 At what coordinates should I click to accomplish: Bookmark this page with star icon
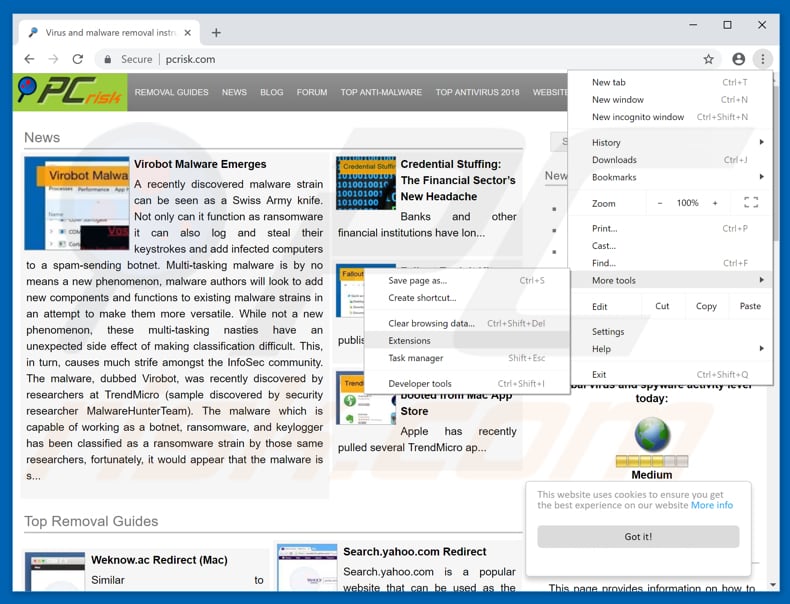(x=708, y=59)
